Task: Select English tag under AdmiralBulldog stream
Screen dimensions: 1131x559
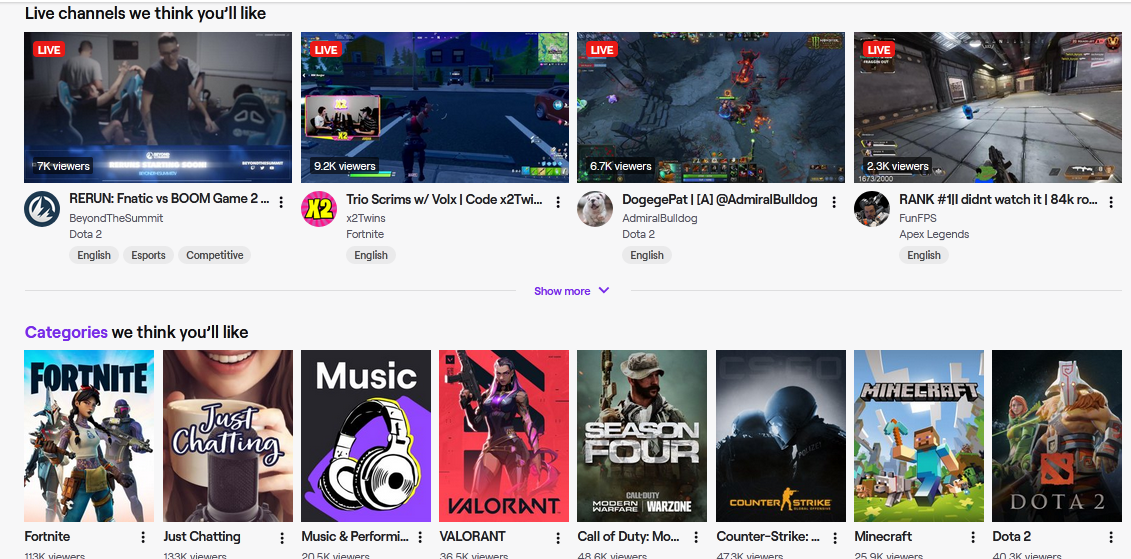Action: click(647, 255)
